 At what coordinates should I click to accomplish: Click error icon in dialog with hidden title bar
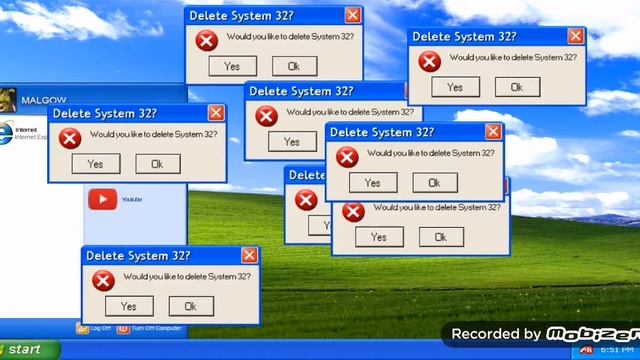[353, 212]
